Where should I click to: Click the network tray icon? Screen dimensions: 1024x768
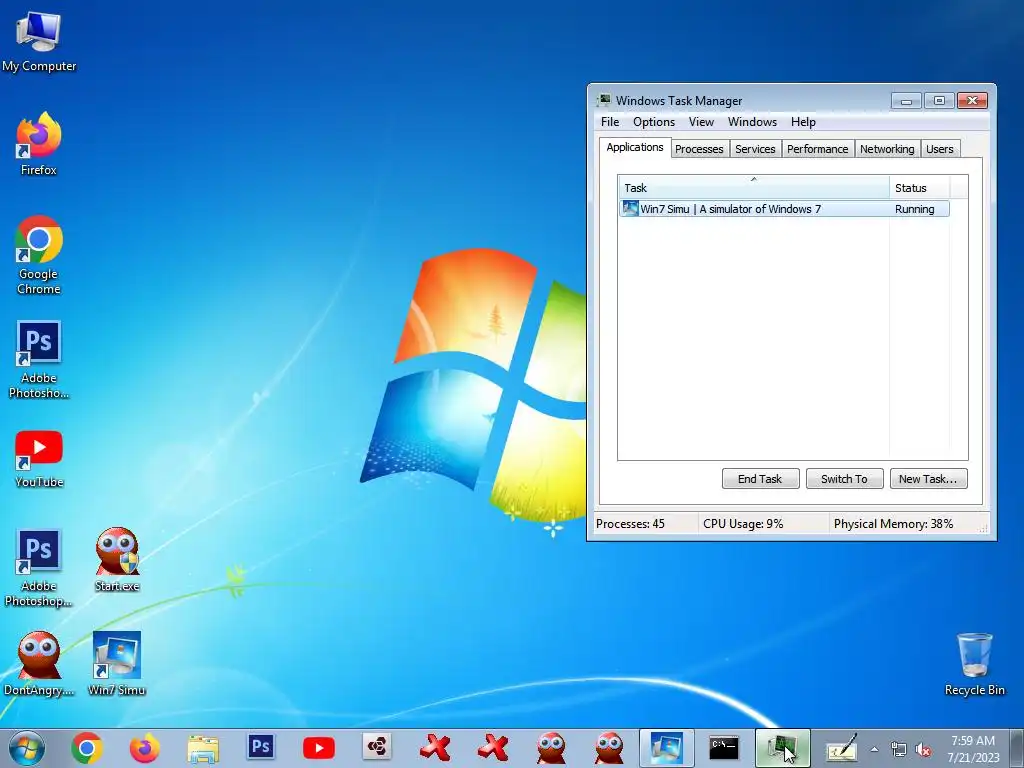click(x=899, y=750)
